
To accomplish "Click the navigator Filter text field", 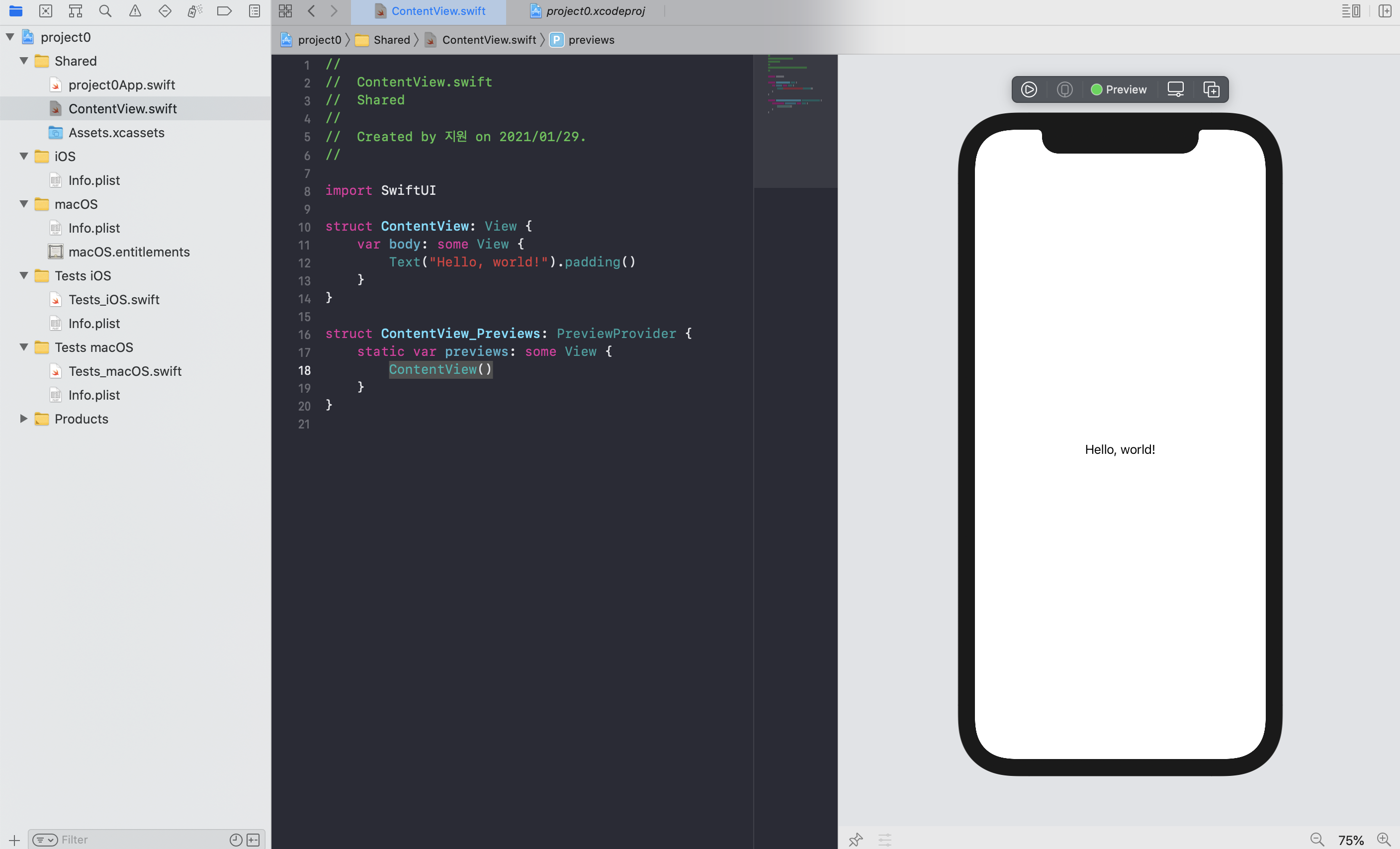I will pyautogui.click(x=142, y=840).
